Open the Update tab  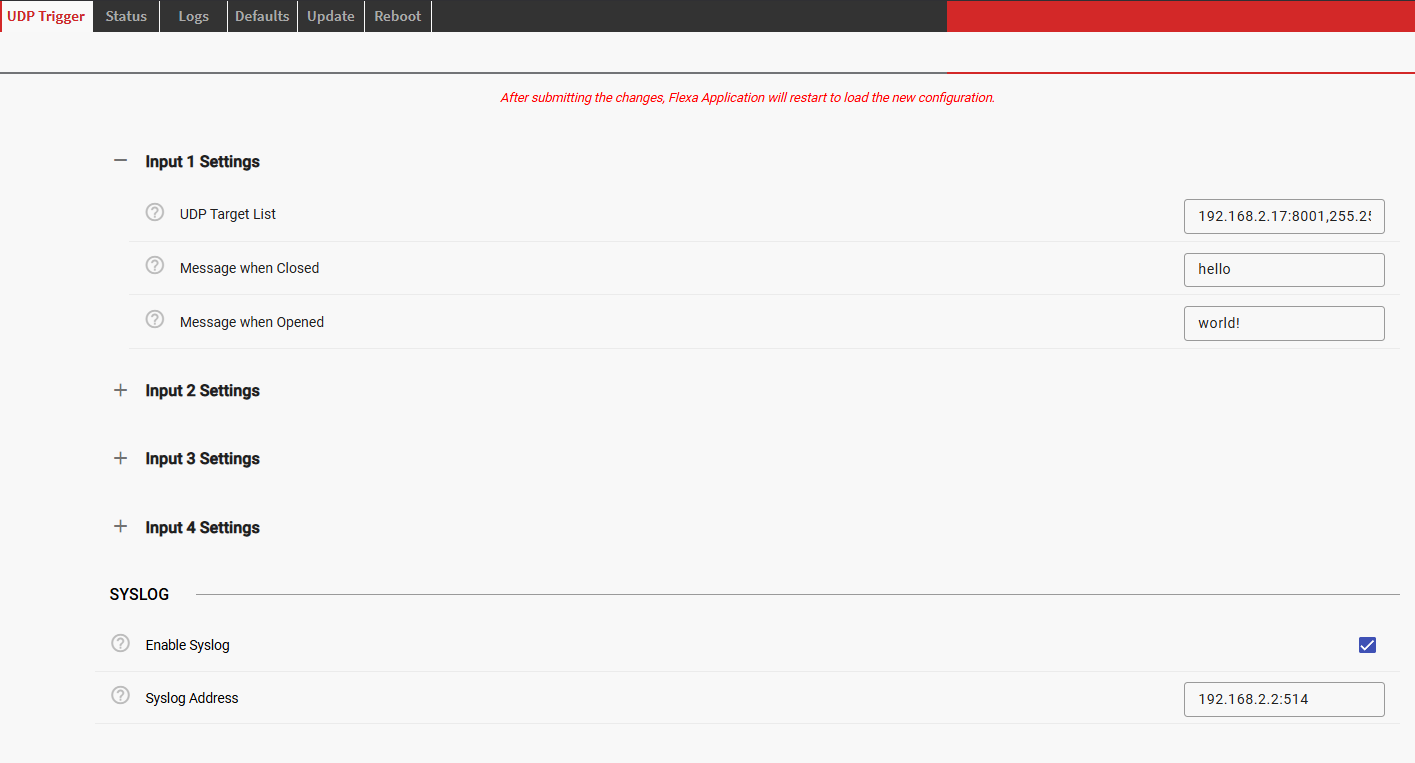(x=330, y=16)
